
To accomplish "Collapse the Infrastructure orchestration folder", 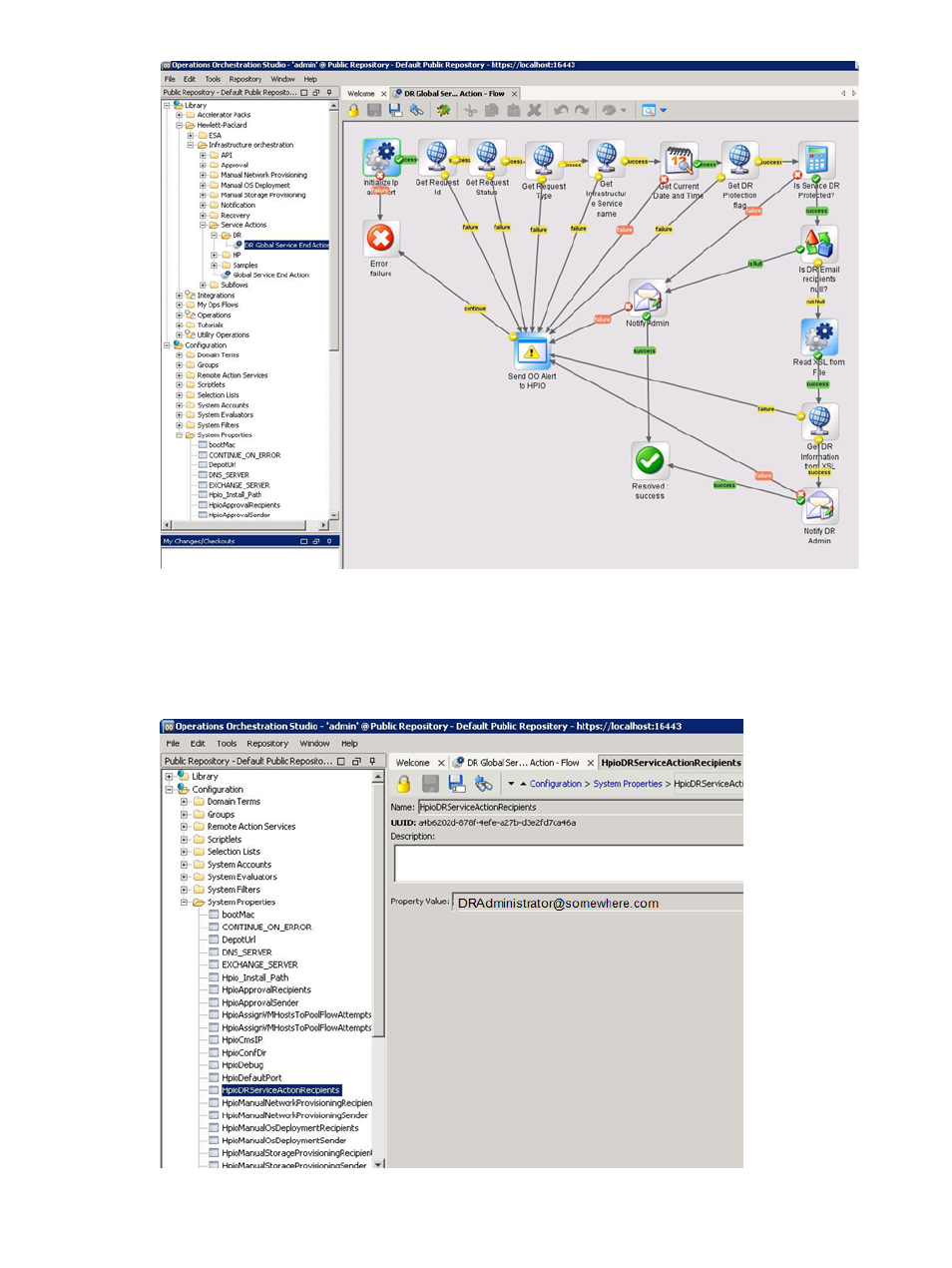I will (x=192, y=145).
